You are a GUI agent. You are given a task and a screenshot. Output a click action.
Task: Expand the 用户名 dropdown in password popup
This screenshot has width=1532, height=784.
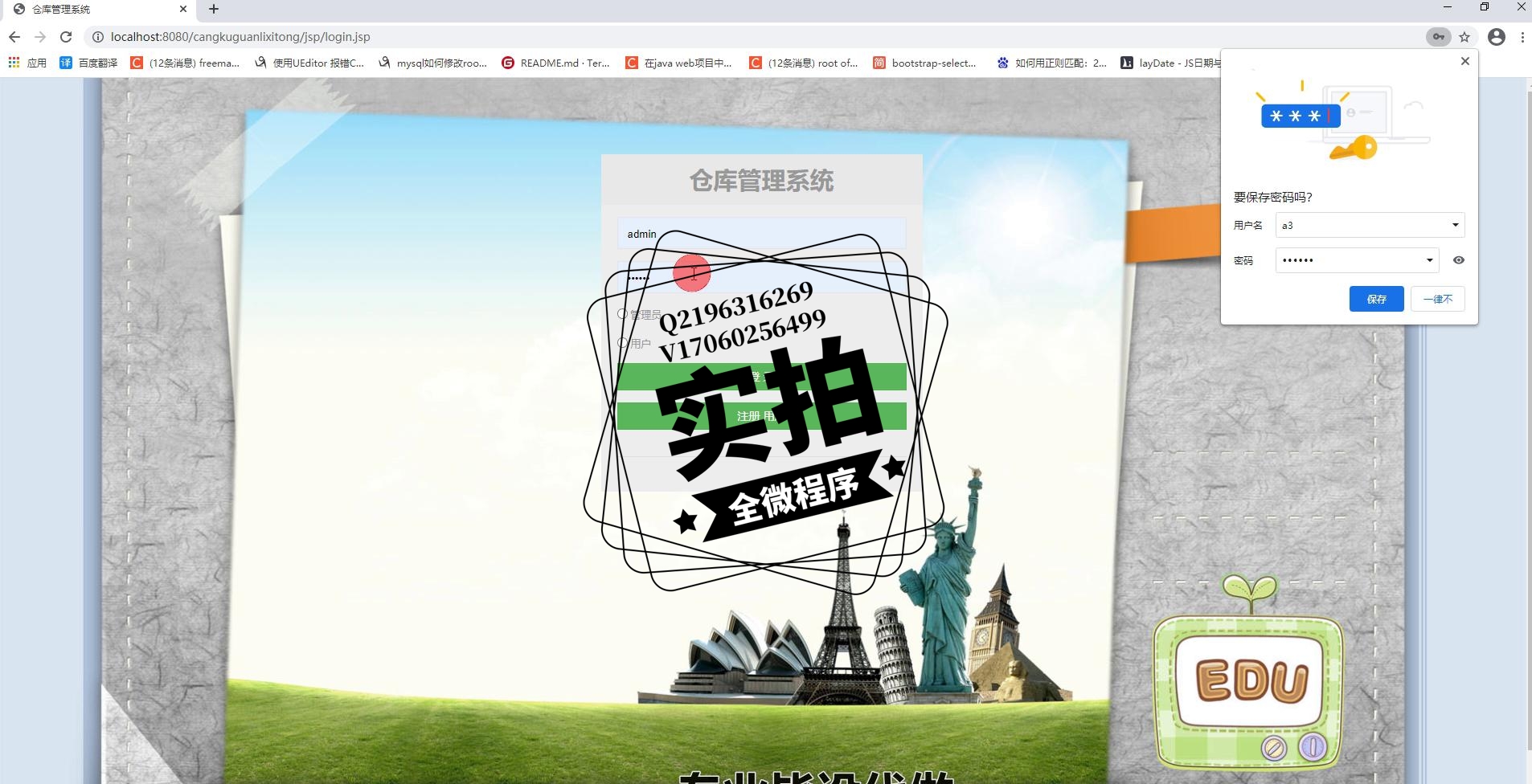(1455, 225)
